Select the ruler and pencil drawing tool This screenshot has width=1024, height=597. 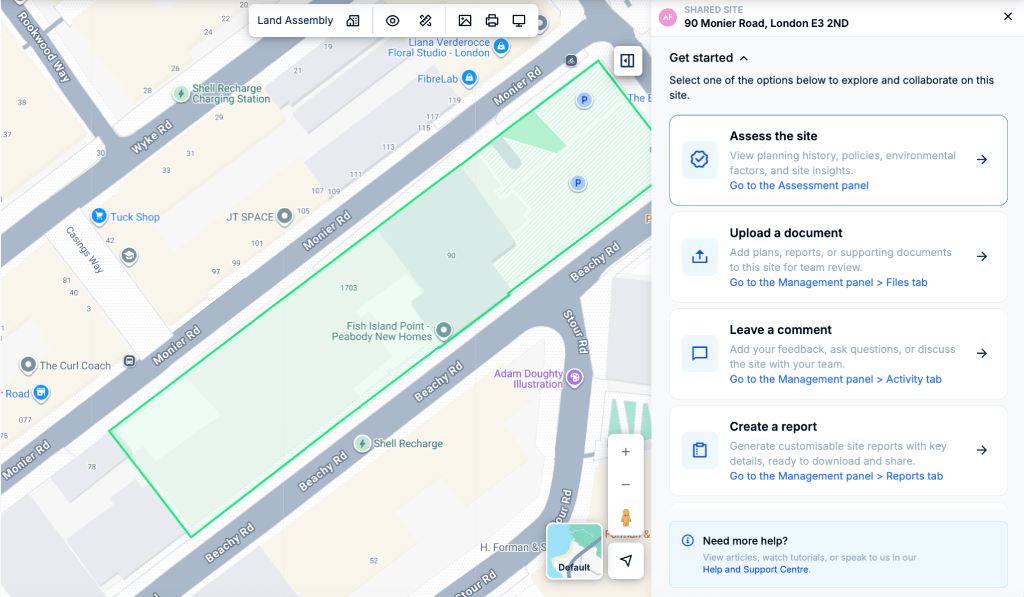(x=425, y=21)
